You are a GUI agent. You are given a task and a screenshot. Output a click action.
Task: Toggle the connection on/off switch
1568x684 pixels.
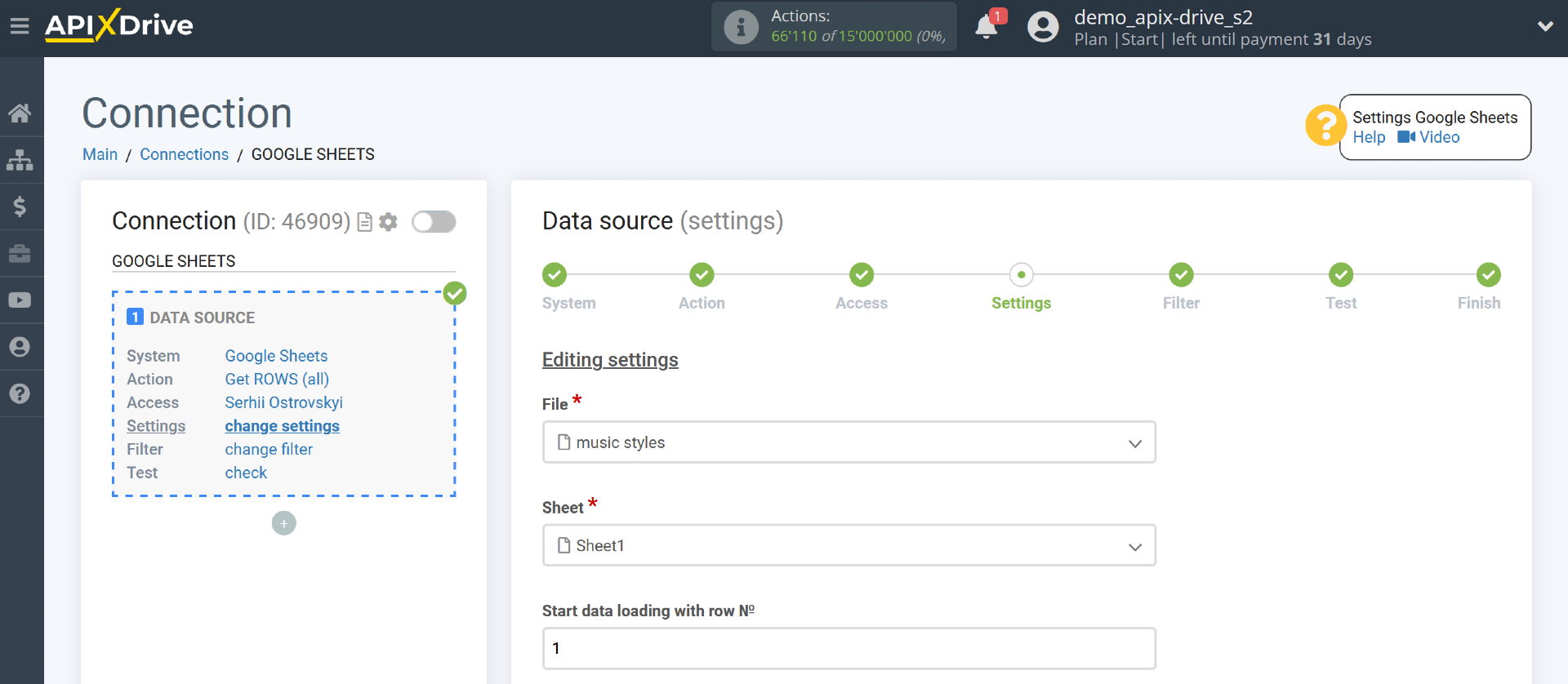click(x=434, y=222)
